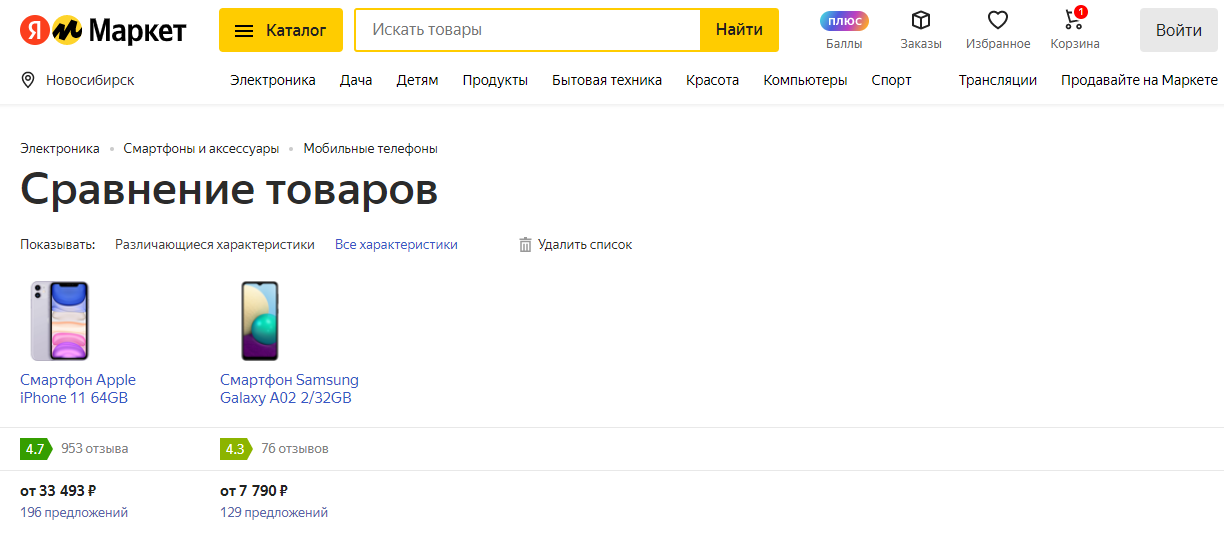Screen dimensions: 1224x534
Task: Click the price от 7 790 ₽
Action: pyautogui.click(x=254, y=491)
